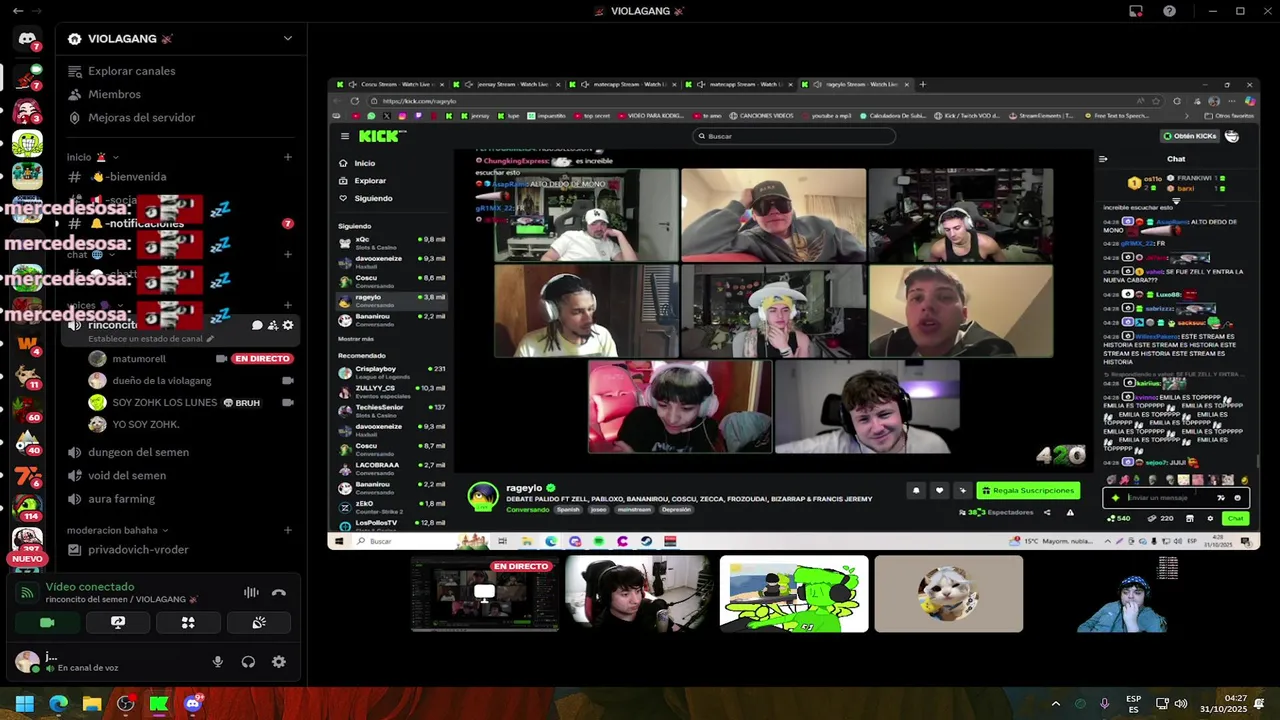Screen dimensions: 1280x720
Task: Open the Vídeo conectado connection details
Action: tap(89, 587)
